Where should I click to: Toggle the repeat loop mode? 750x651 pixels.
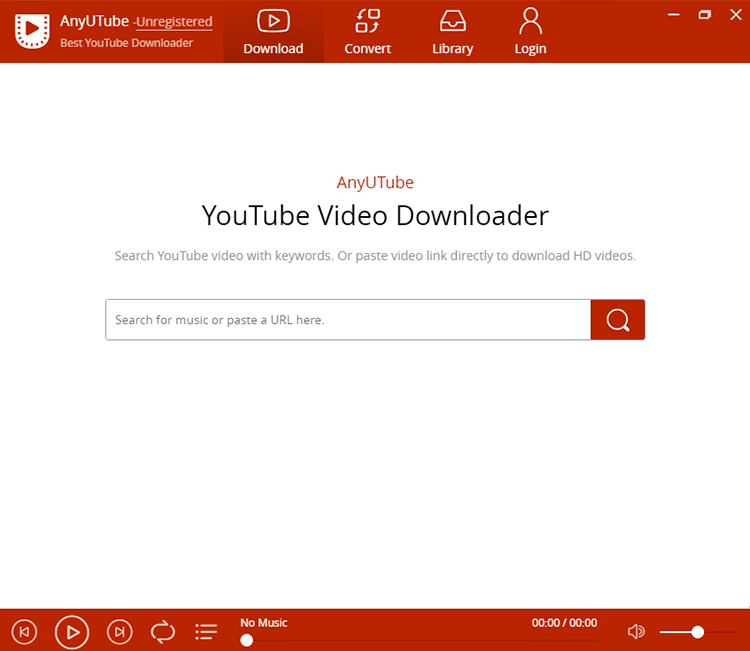[163, 632]
